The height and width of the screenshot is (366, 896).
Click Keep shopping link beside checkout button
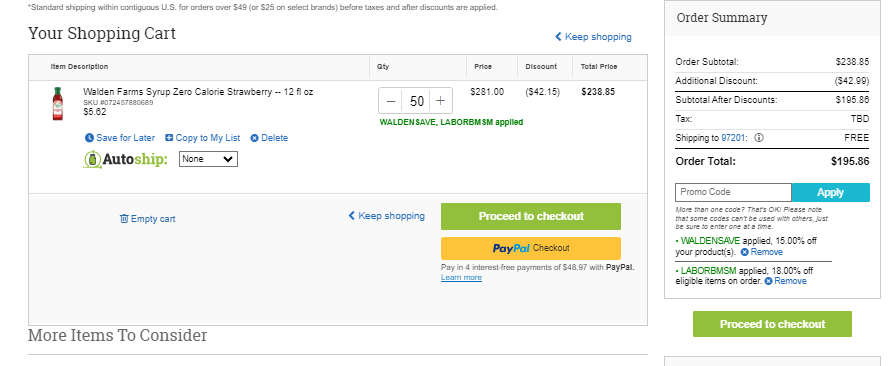(387, 216)
